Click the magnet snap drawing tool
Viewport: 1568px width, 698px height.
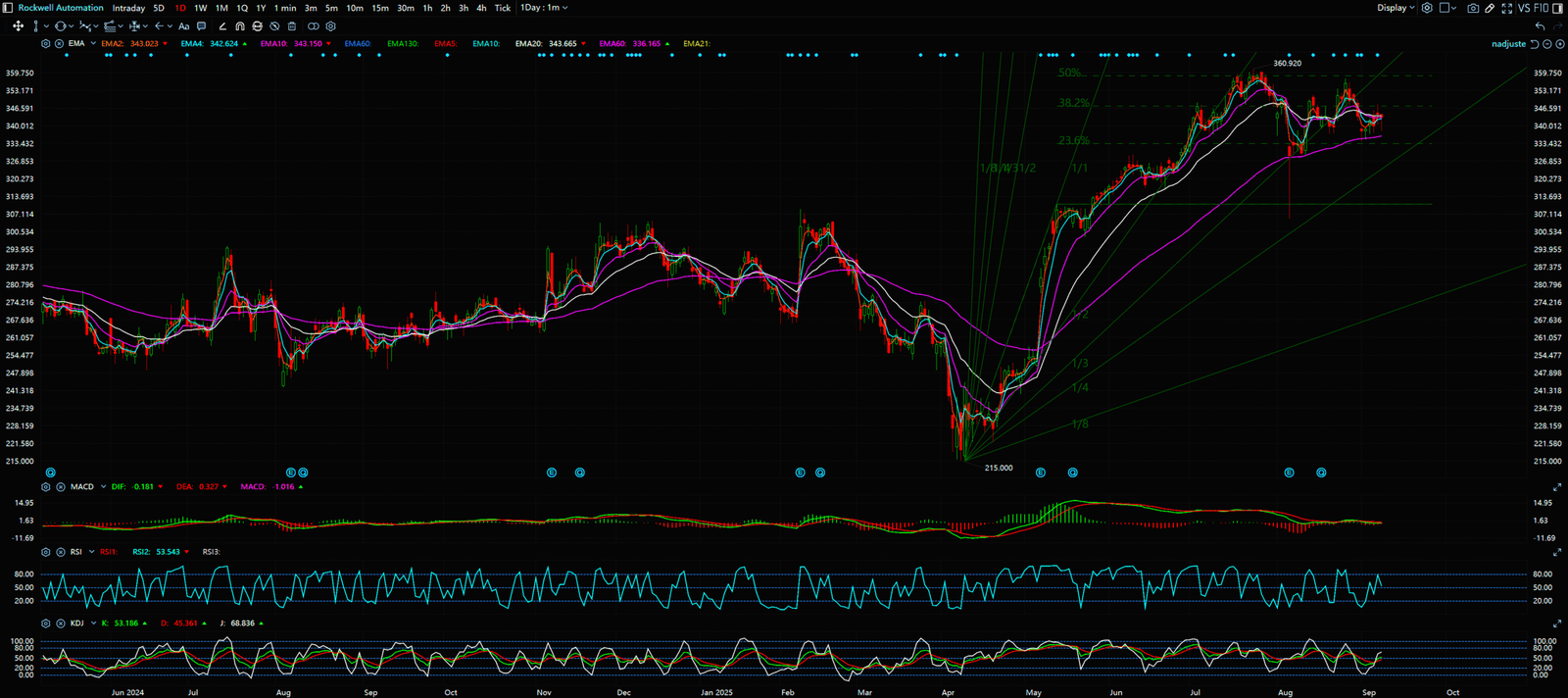[240, 26]
